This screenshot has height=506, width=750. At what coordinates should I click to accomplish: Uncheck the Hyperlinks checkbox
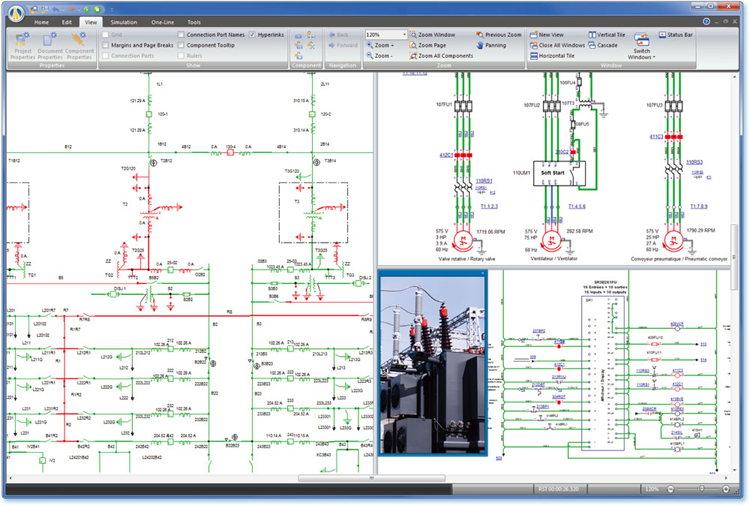tap(253, 35)
